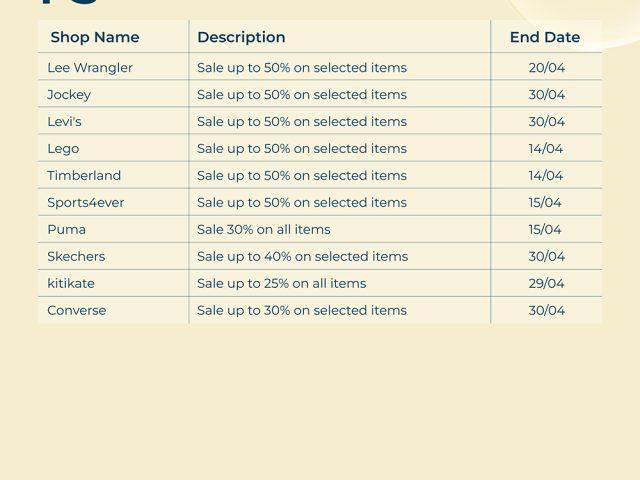Click the Description column header
The image size is (640, 480).
[241, 37]
